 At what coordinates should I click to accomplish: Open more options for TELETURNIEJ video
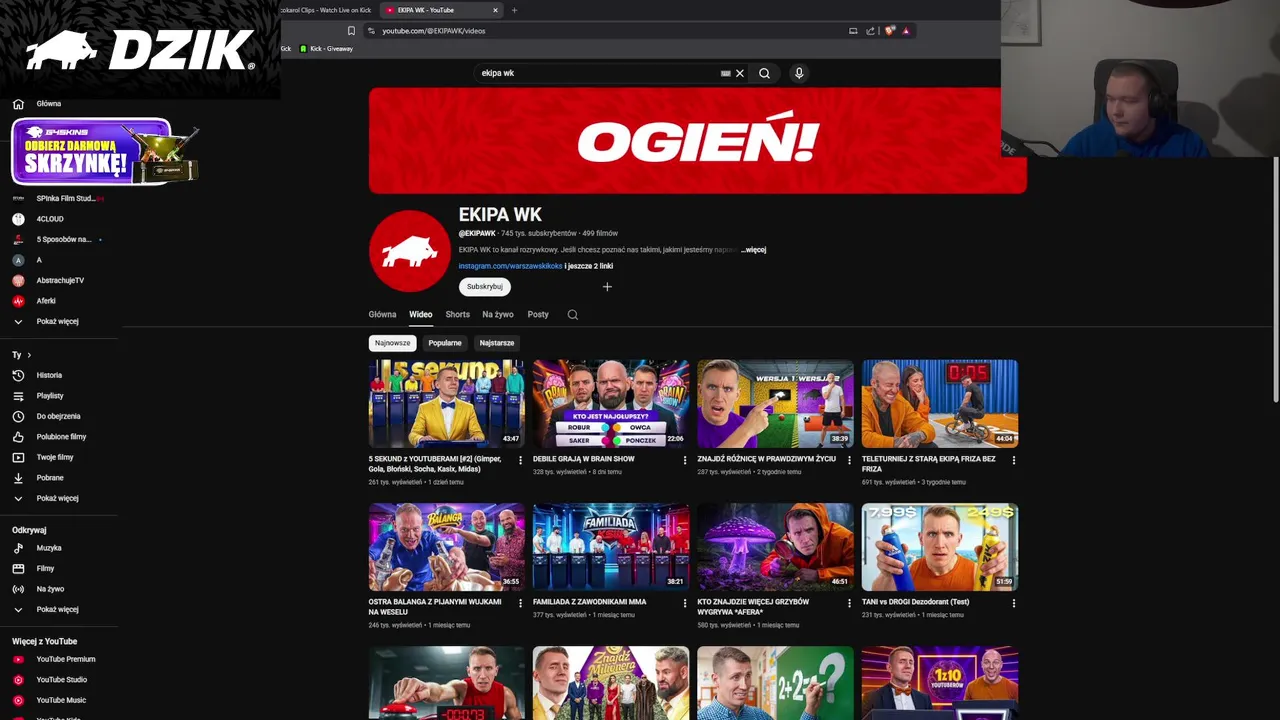click(x=1013, y=460)
